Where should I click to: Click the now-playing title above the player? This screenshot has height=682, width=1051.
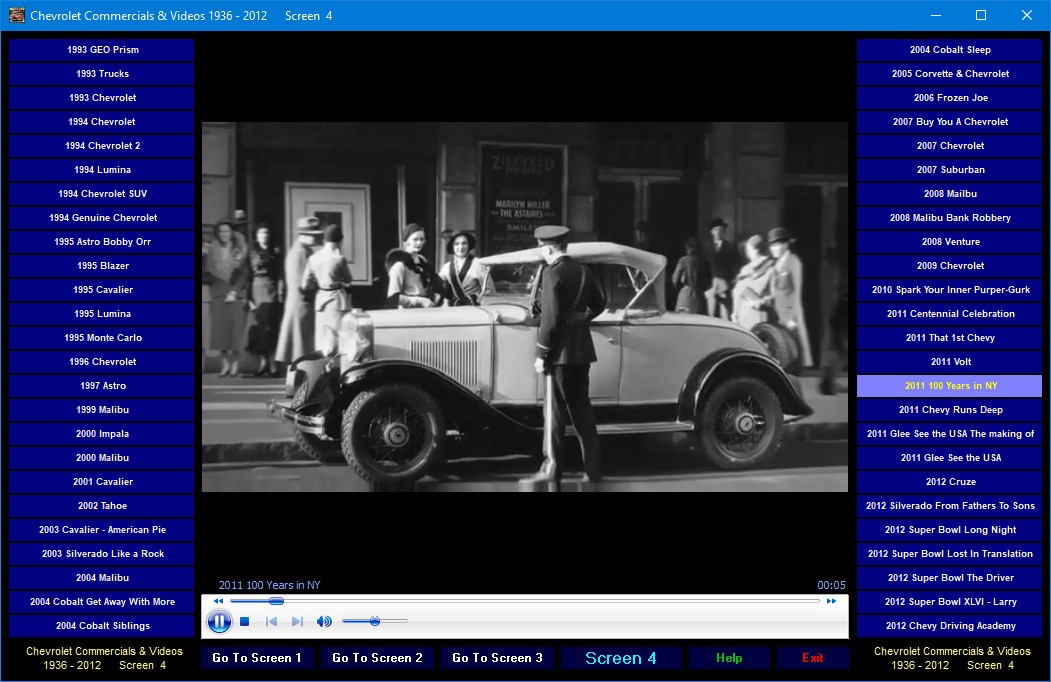(x=269, y=585)
